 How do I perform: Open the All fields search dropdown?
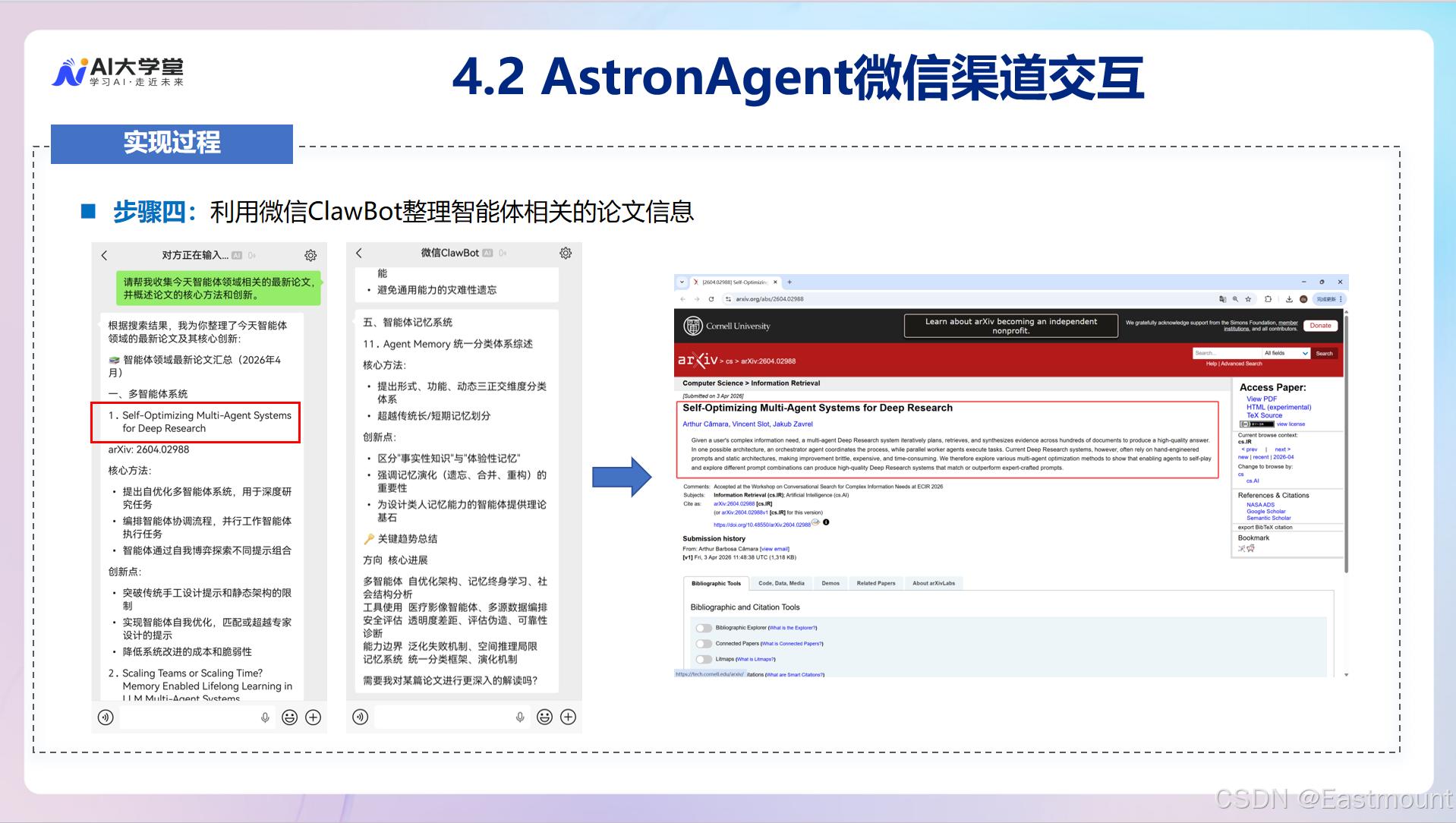pos(1286,353)
